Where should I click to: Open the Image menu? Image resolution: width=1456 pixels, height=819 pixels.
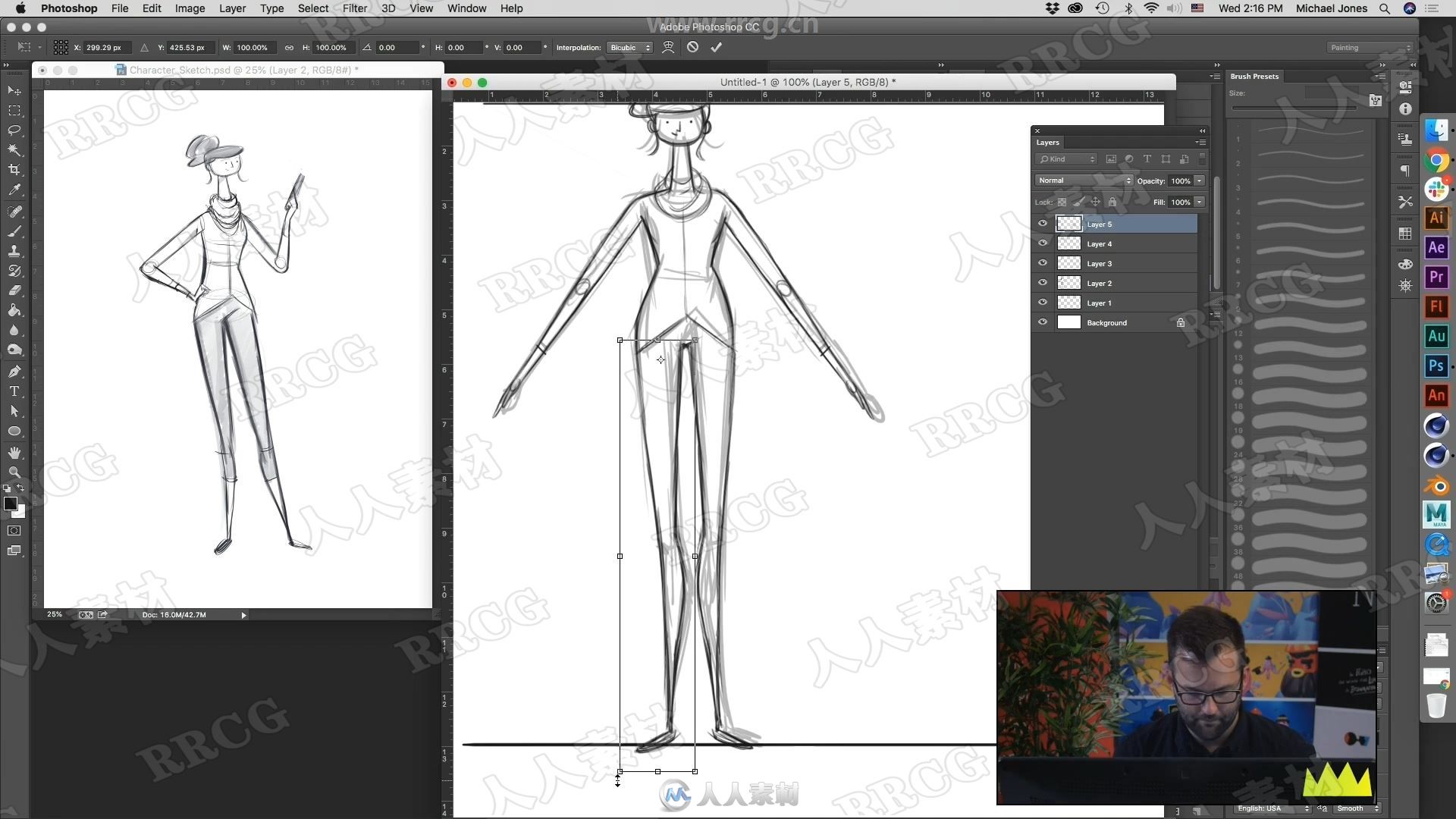[x=189, y=8]
